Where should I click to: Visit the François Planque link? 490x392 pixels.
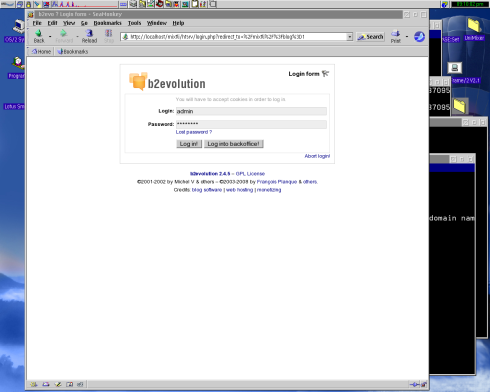coord(277,182)
